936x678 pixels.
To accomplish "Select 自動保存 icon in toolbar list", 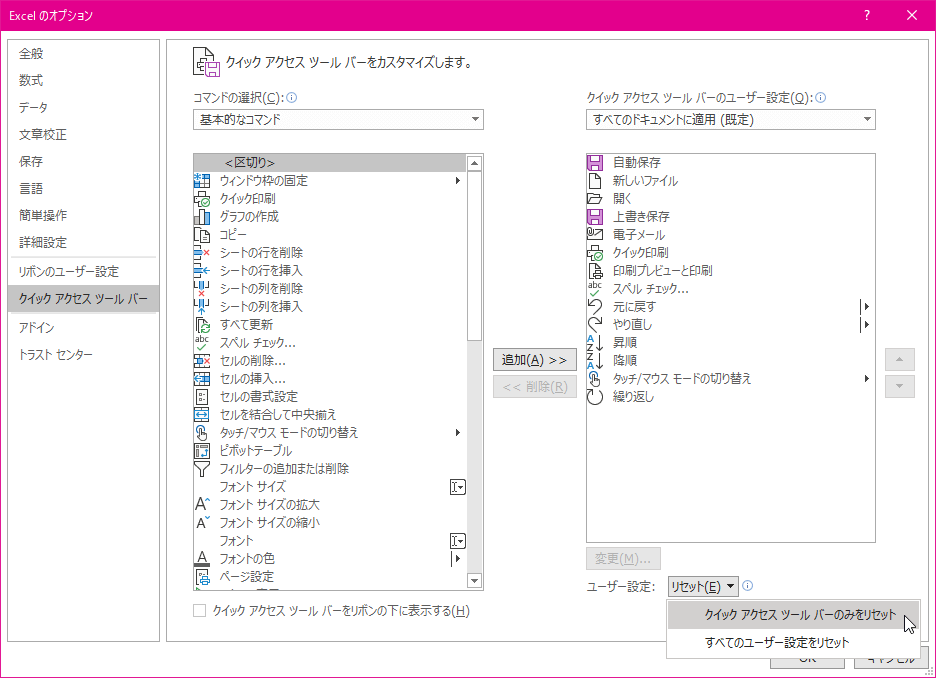I will point(595,162).
